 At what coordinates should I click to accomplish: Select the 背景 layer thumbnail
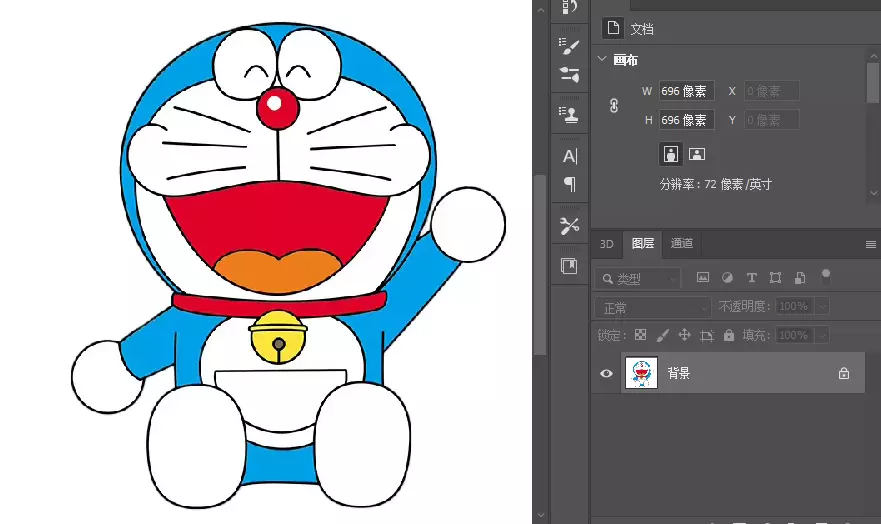(641, 373)
